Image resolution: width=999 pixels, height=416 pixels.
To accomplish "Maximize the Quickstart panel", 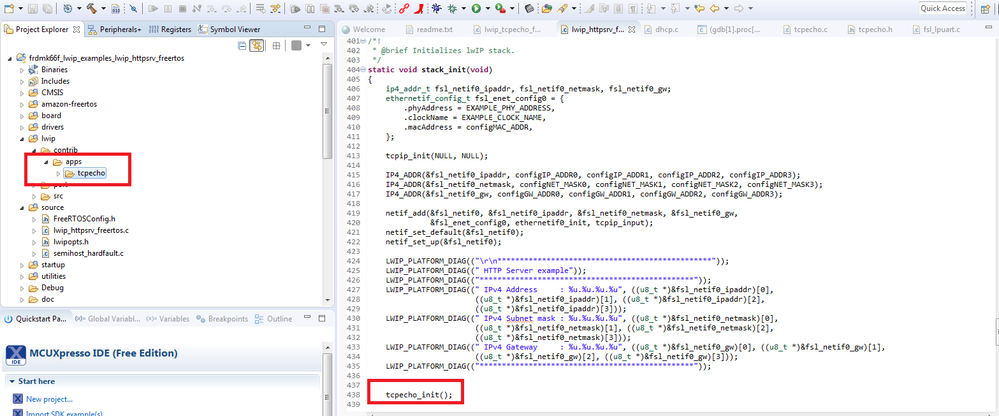I will coord(322,319).
